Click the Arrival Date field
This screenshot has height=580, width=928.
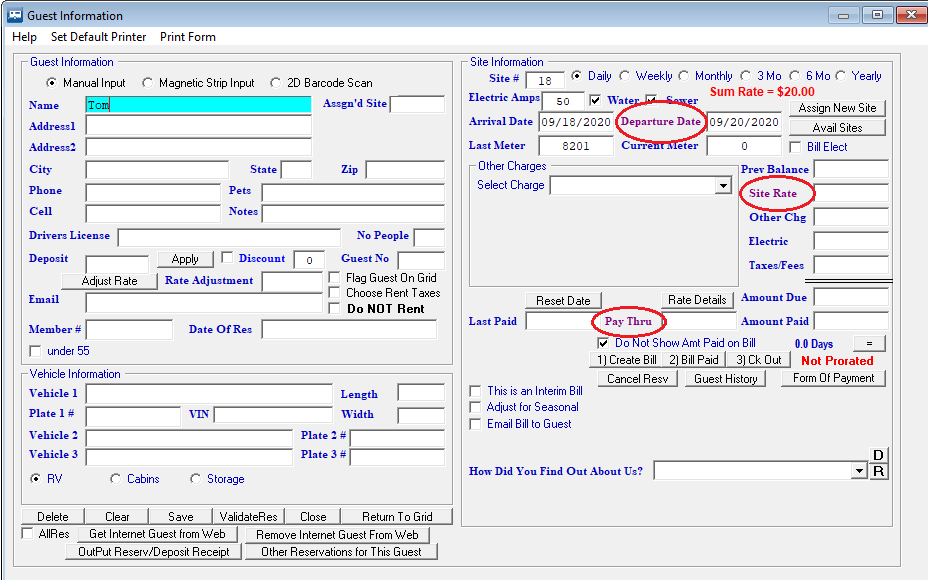click(x=576, y=122)
